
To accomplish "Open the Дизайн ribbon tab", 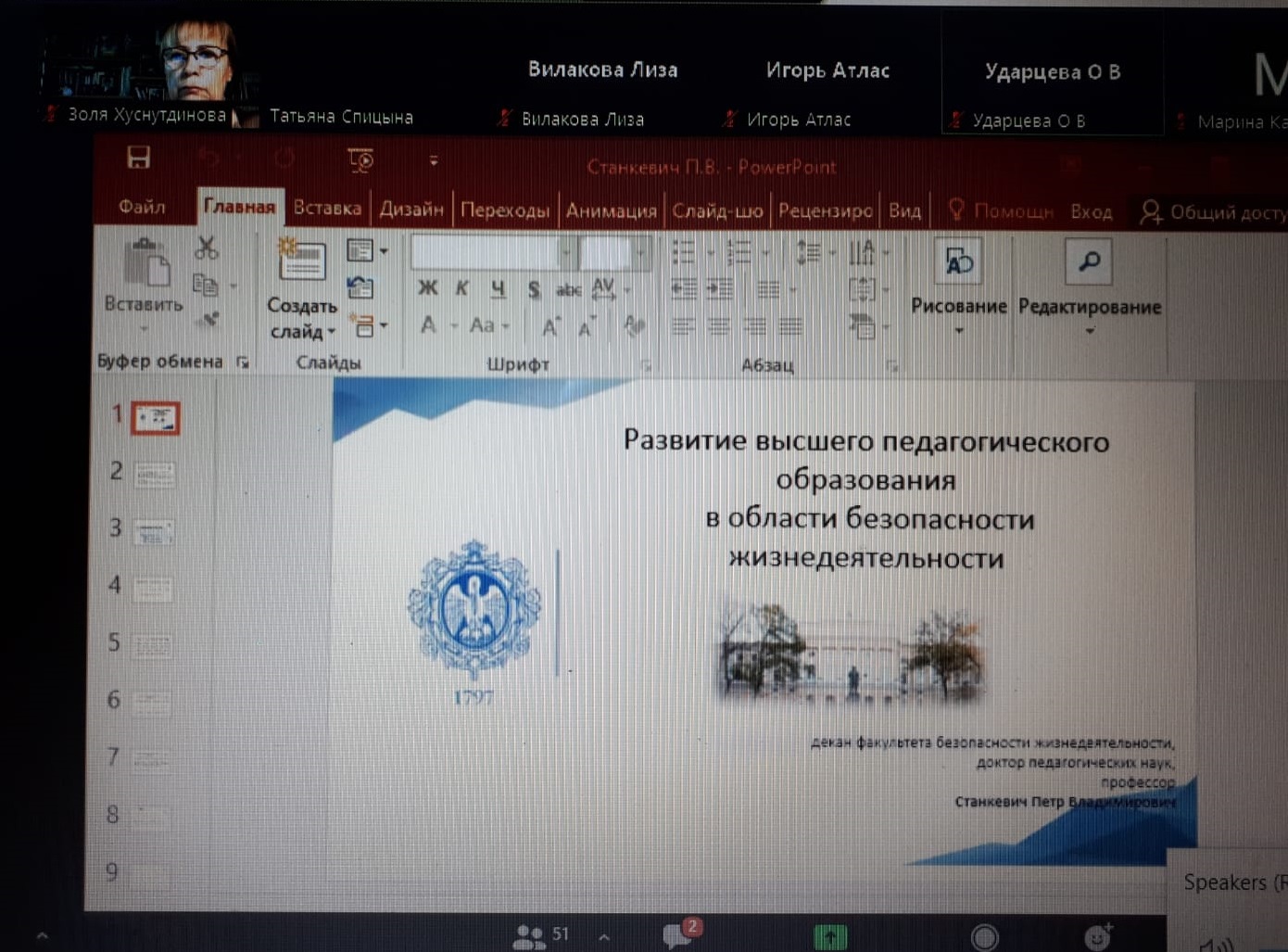I will (411, 209).
